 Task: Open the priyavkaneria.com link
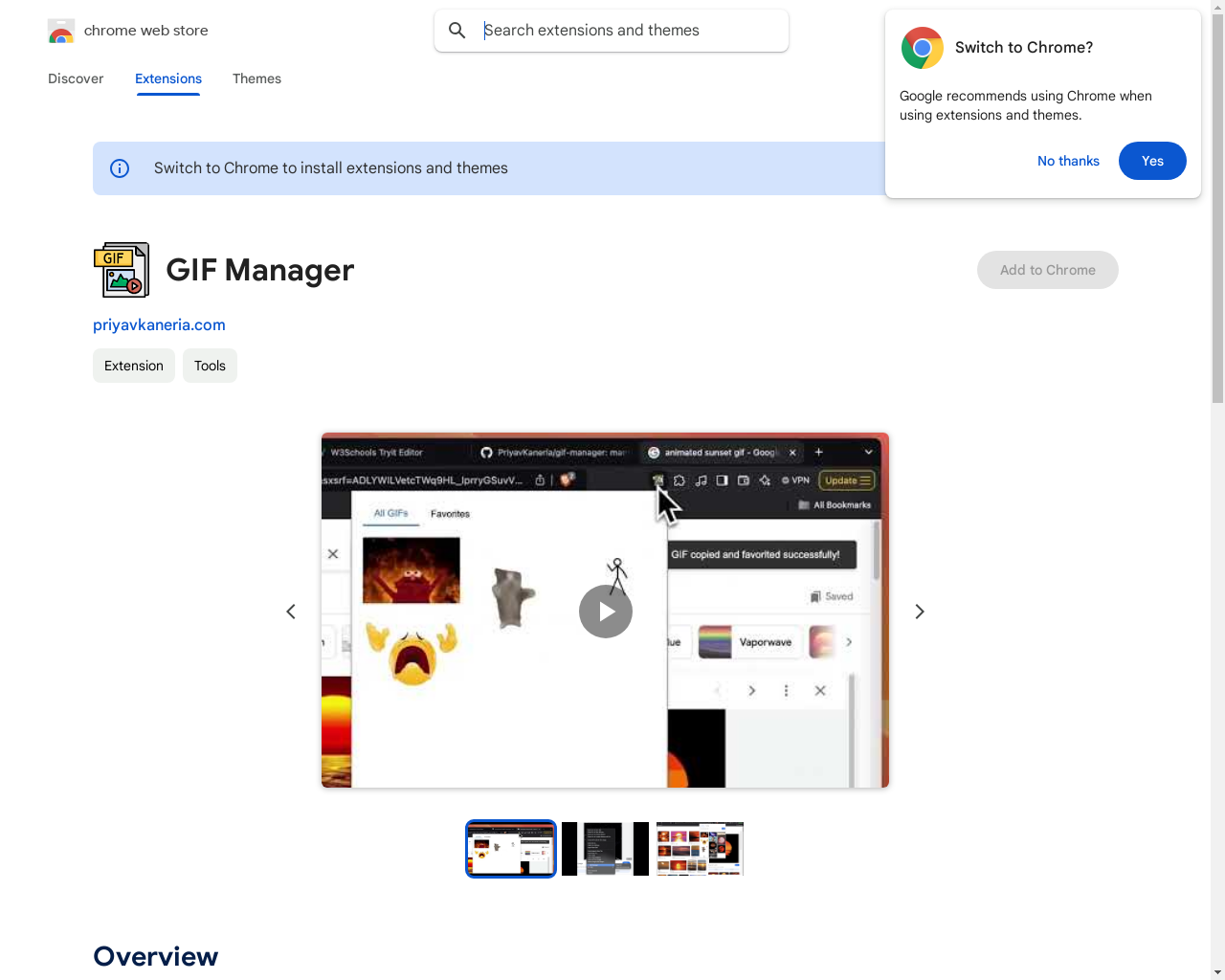159,324
